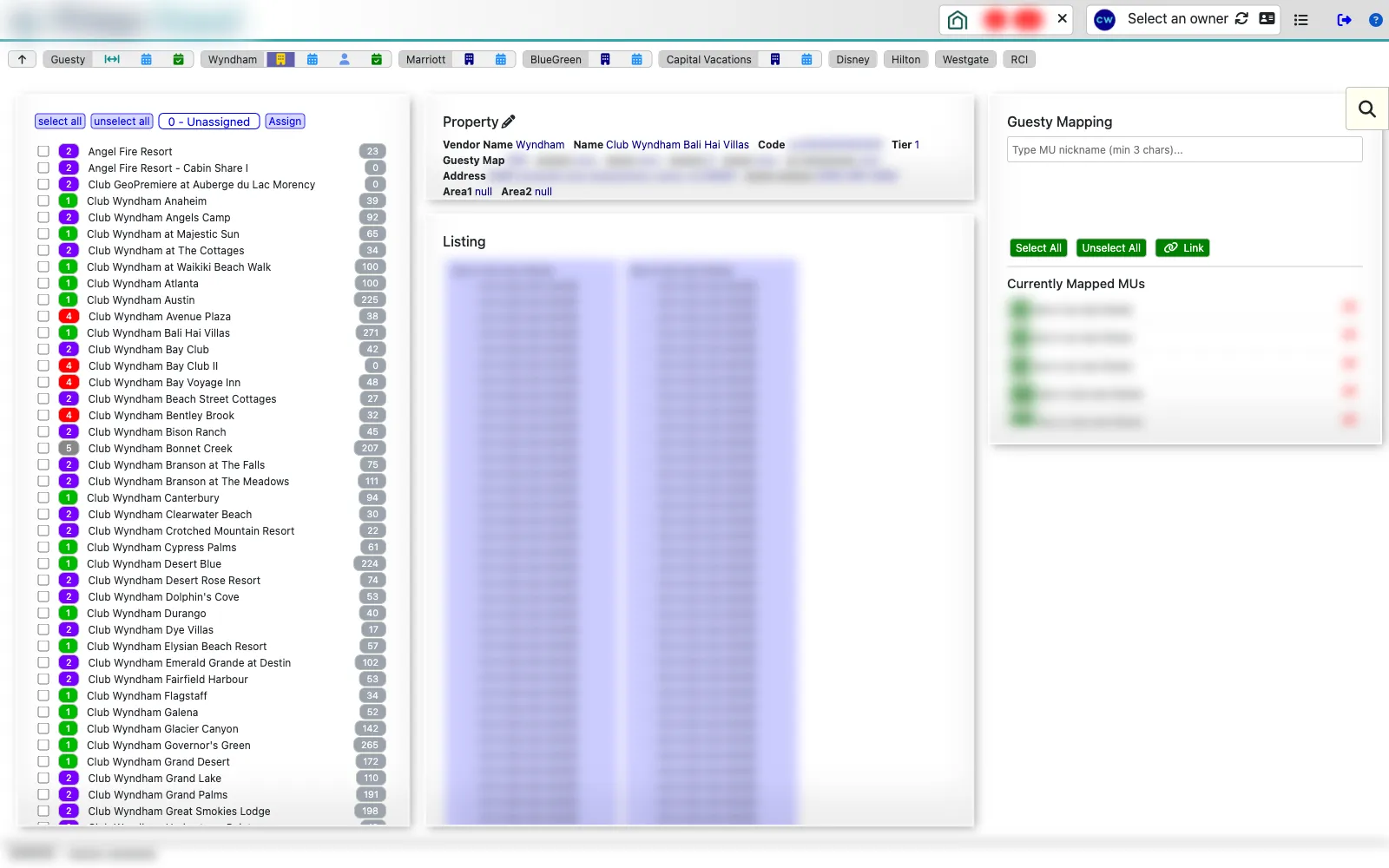Switch to the Hilton vendor tab
The image size is (1389, 868).
coord(905,59)
